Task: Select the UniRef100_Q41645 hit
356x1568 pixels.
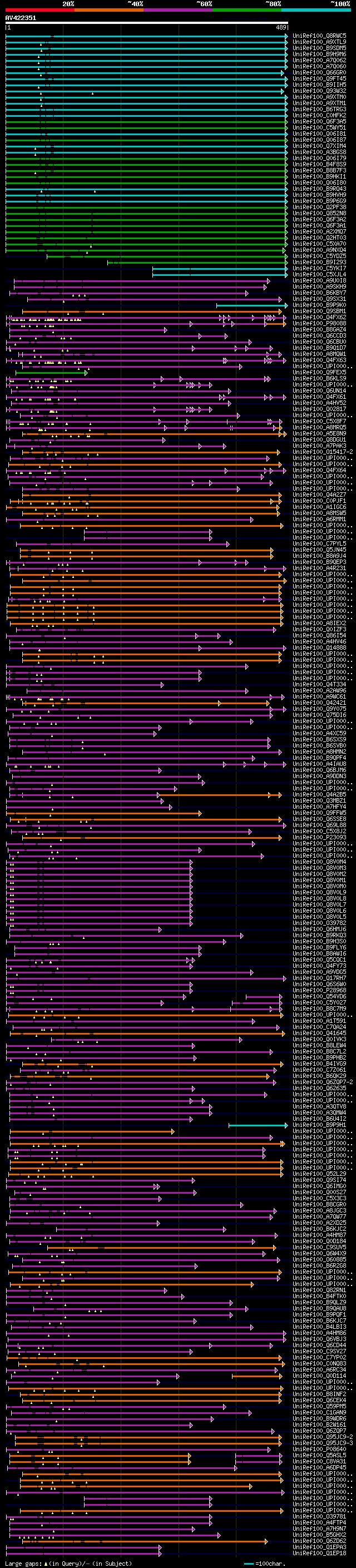Action: (x=319, y=1032)
